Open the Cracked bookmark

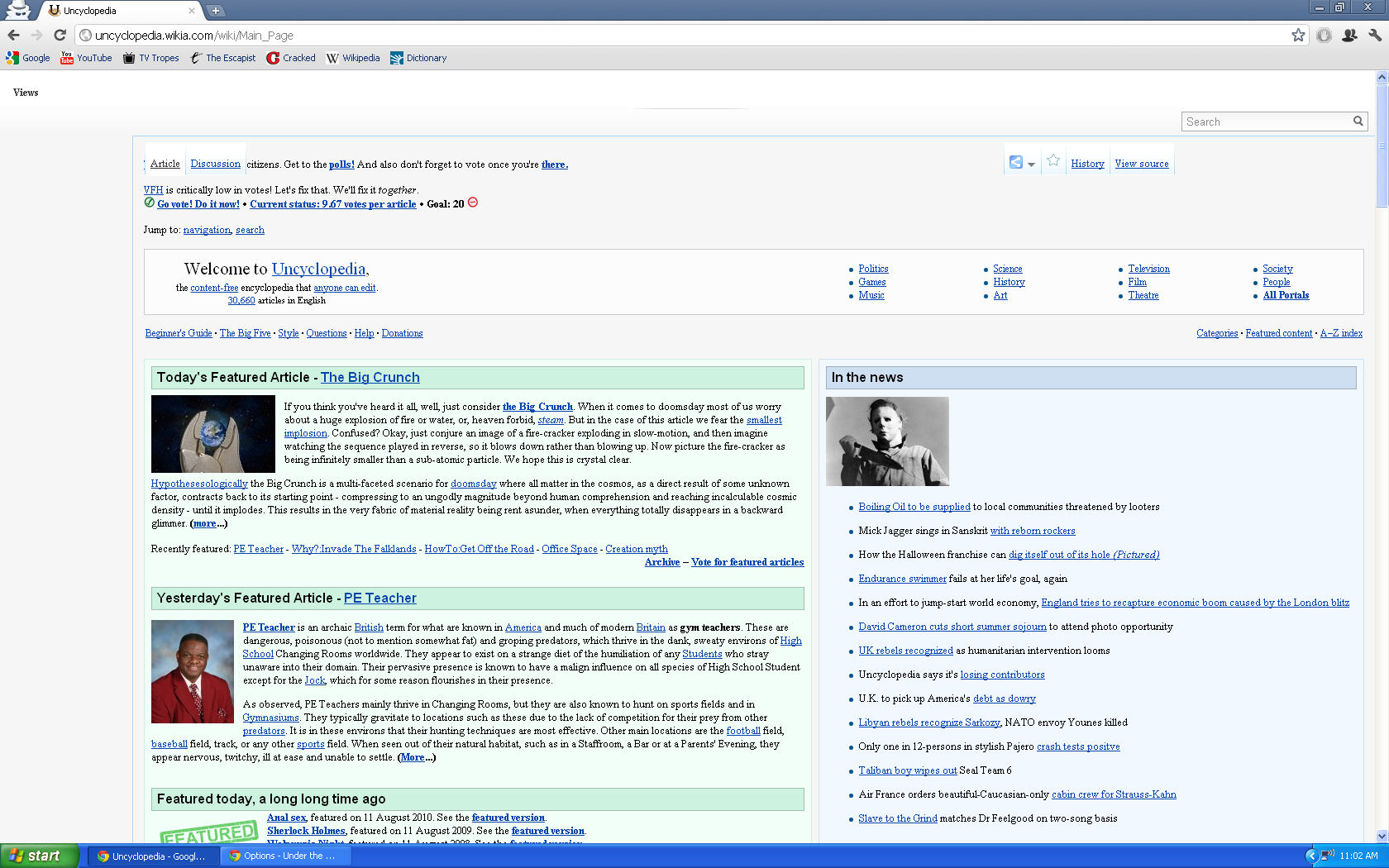(291, 58)
